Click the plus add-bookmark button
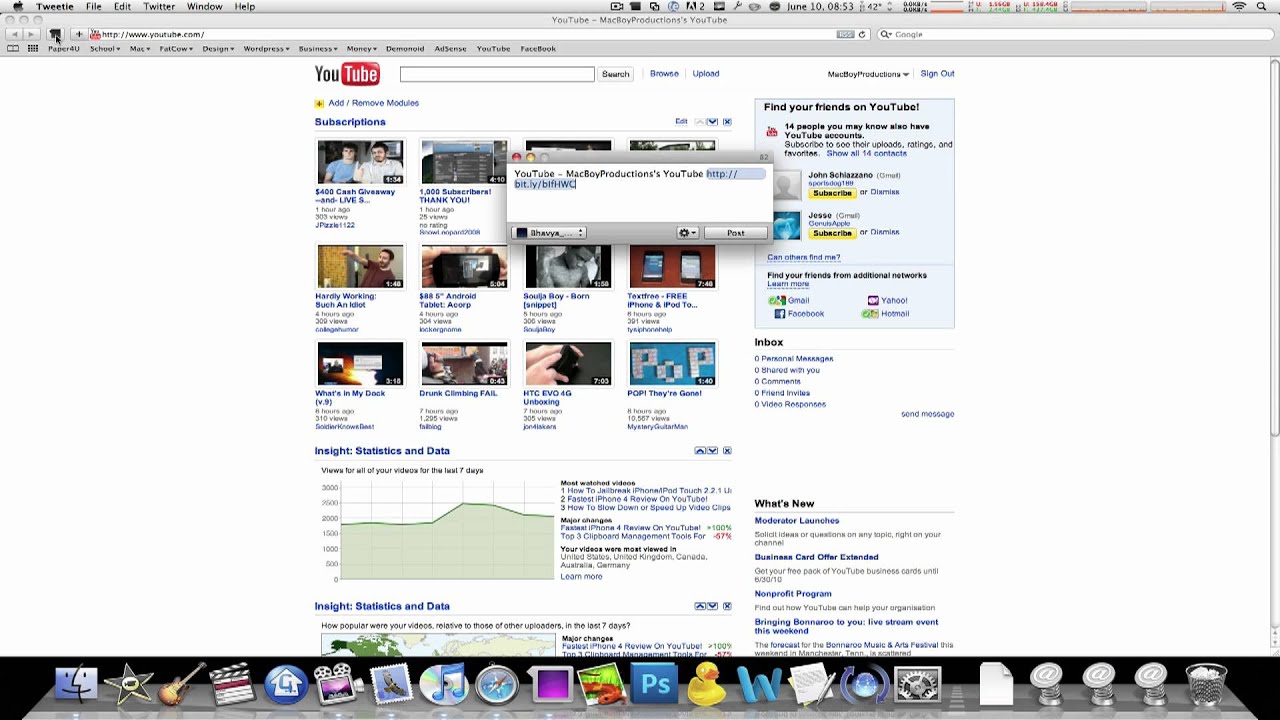1280x720 pixels. [x=78, y=34]
